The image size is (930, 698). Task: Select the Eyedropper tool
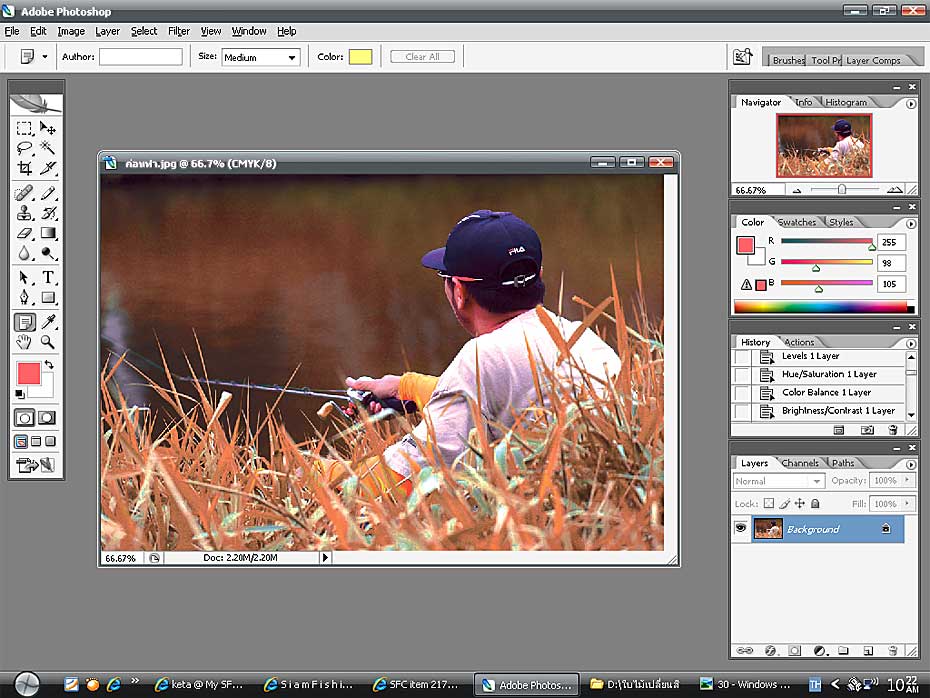tap(48, 322)
